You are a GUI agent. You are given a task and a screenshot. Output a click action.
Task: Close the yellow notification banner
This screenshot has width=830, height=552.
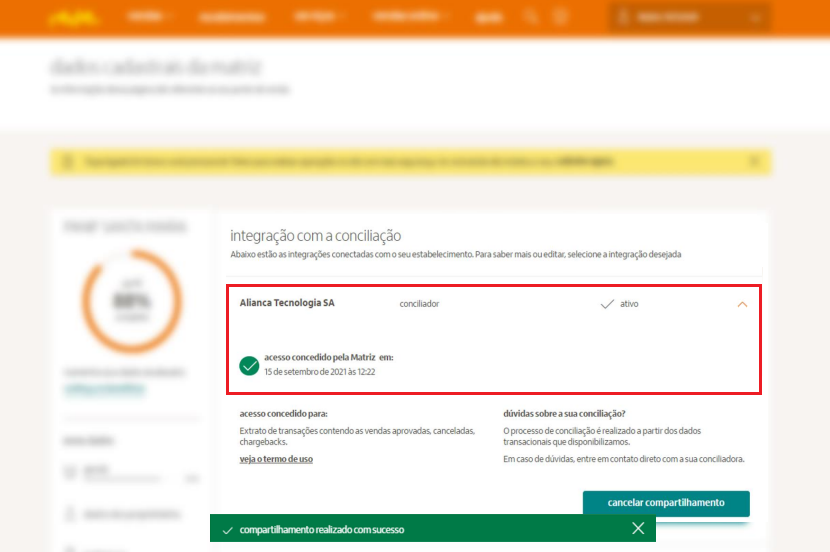click(x=754, y=161)
